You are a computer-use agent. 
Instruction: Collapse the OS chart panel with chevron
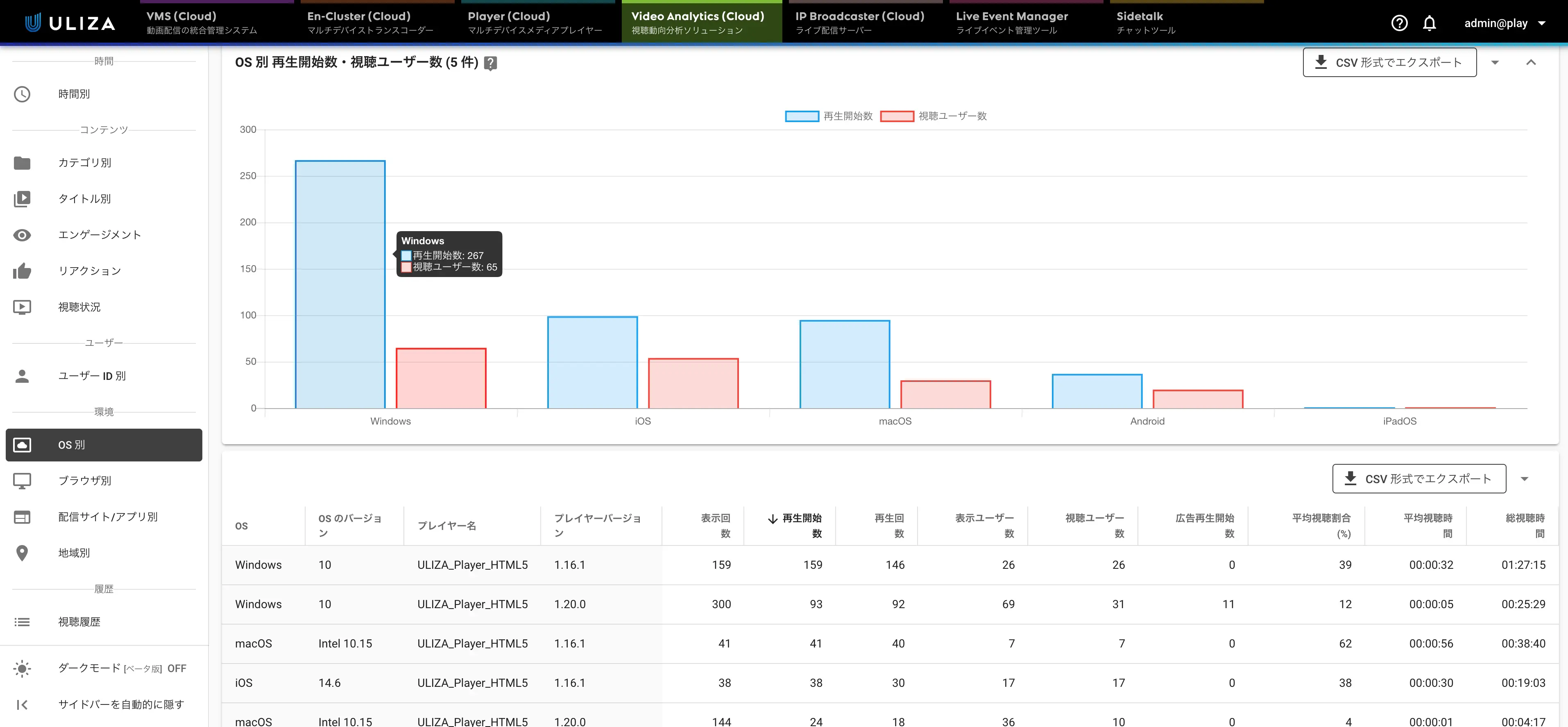click(1531, 62)
